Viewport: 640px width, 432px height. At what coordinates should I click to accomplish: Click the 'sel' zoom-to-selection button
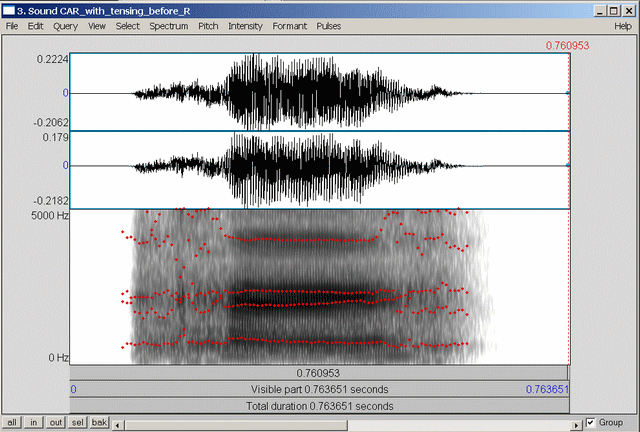(x=79, y=423)
